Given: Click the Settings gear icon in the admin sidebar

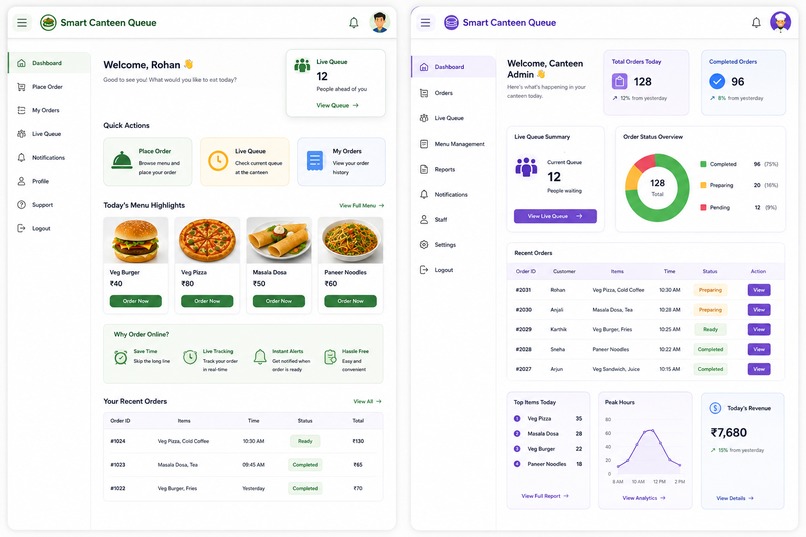Looking at the screenshot, I should [424, 245].
